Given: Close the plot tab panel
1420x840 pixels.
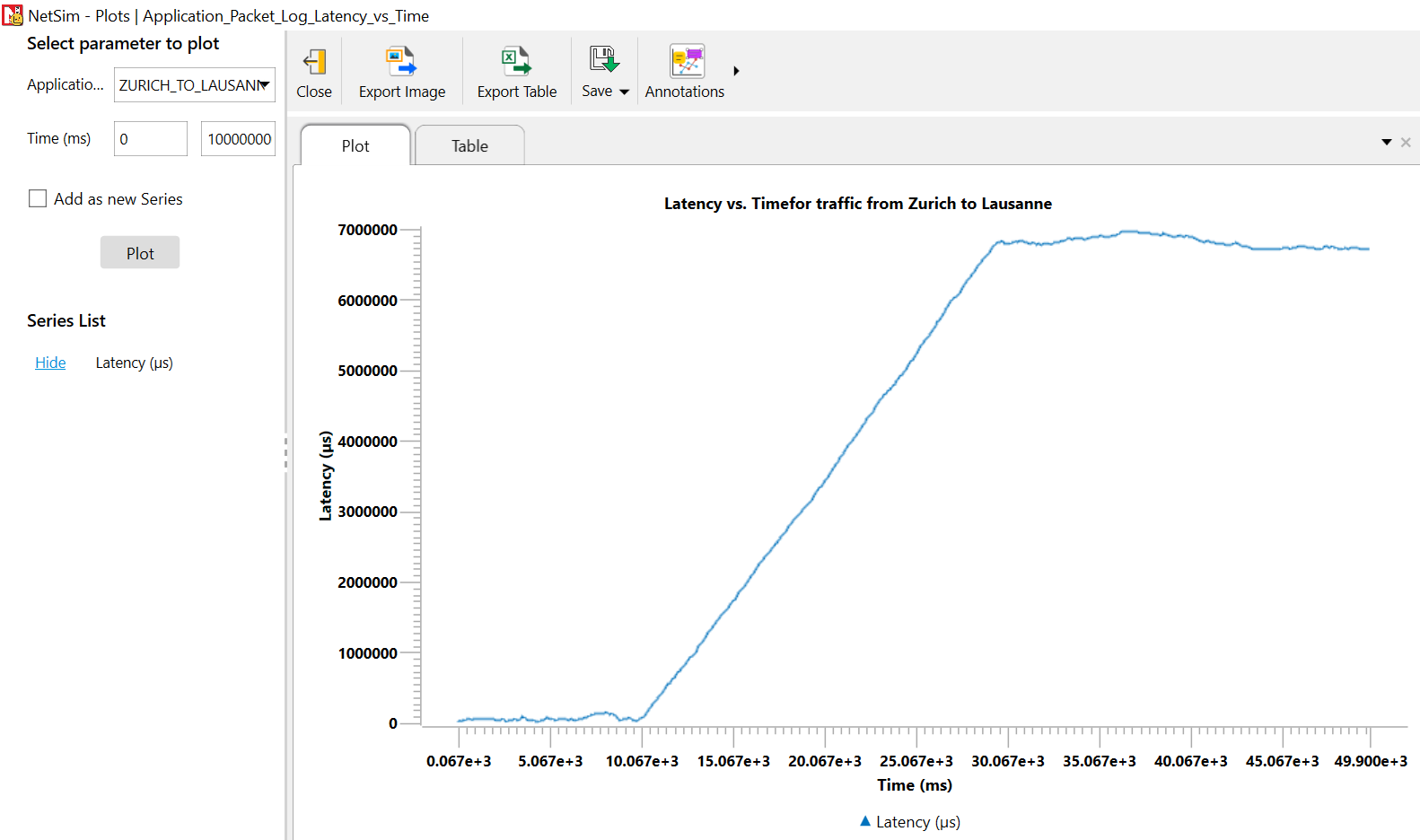Looking at the screenshot, I should 1406,143.
